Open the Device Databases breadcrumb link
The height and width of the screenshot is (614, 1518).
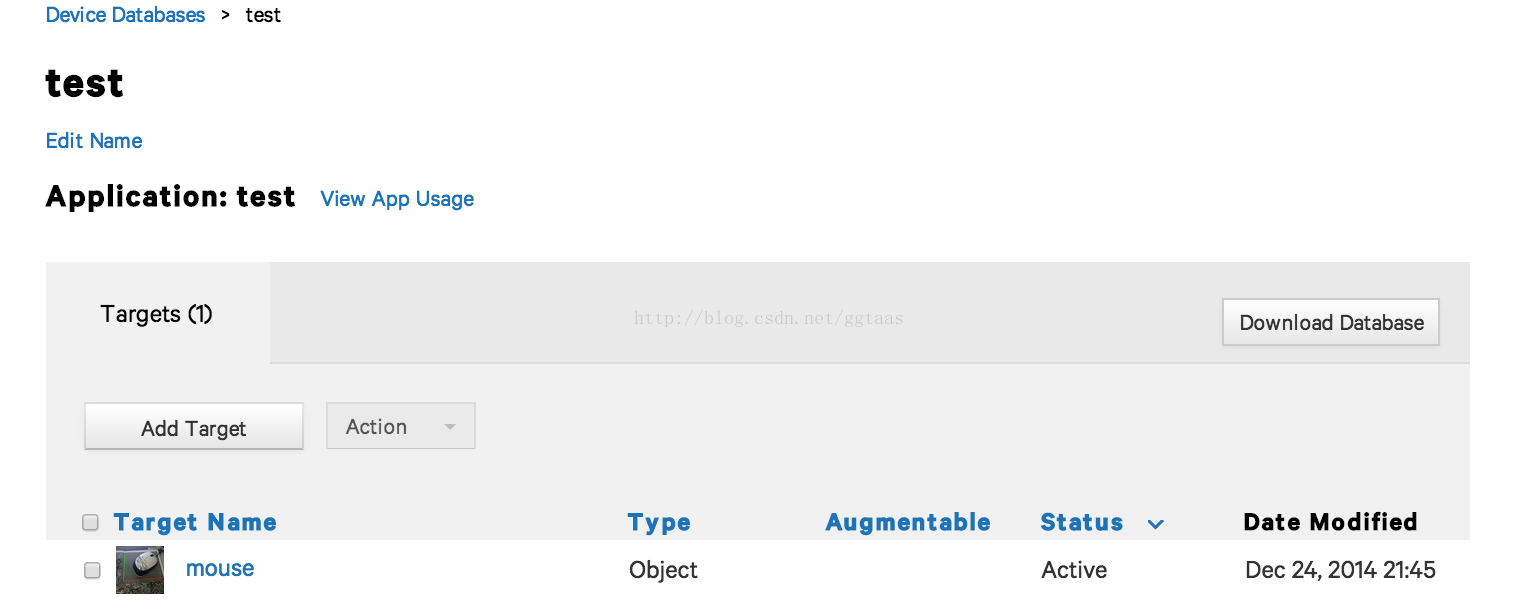[125, 15]
